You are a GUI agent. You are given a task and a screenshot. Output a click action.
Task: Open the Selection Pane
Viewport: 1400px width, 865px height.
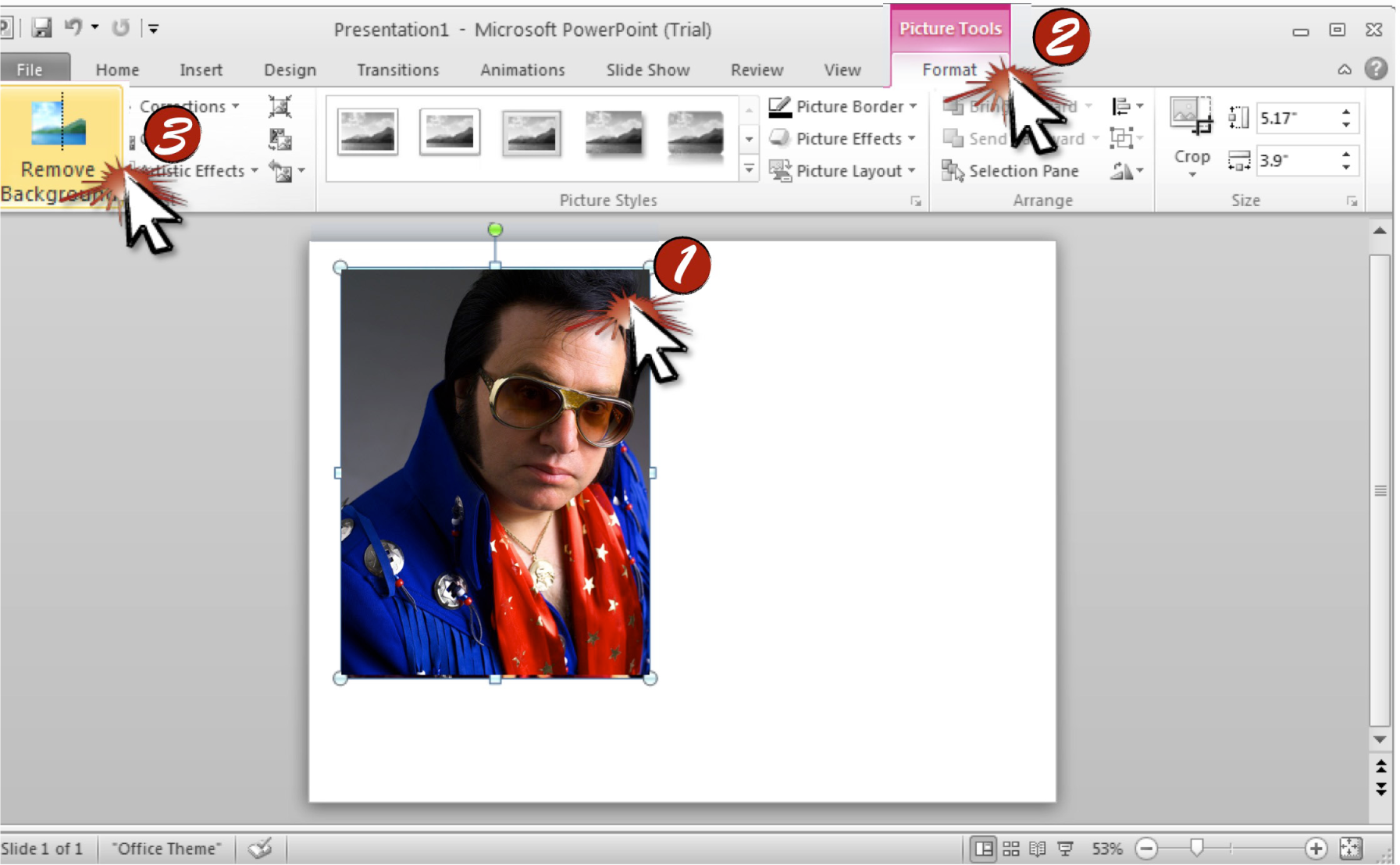pyautogui.click(x=1010, y=170)
